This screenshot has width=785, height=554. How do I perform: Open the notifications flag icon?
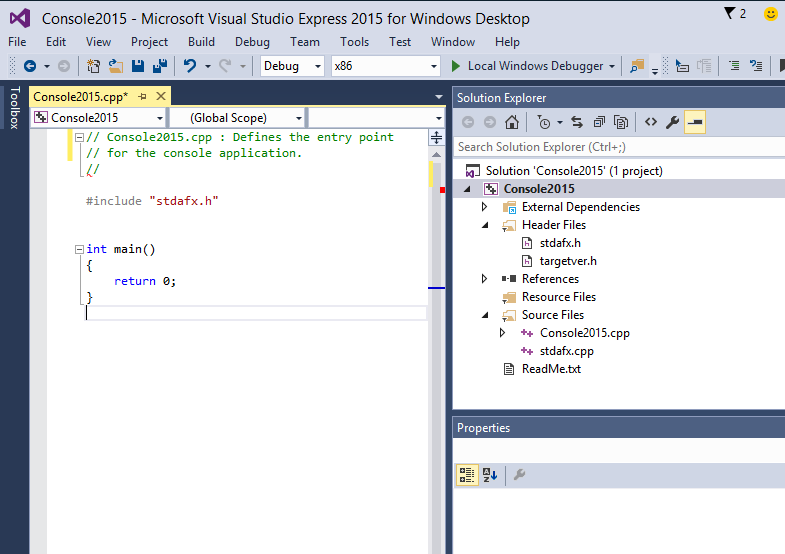730,13
